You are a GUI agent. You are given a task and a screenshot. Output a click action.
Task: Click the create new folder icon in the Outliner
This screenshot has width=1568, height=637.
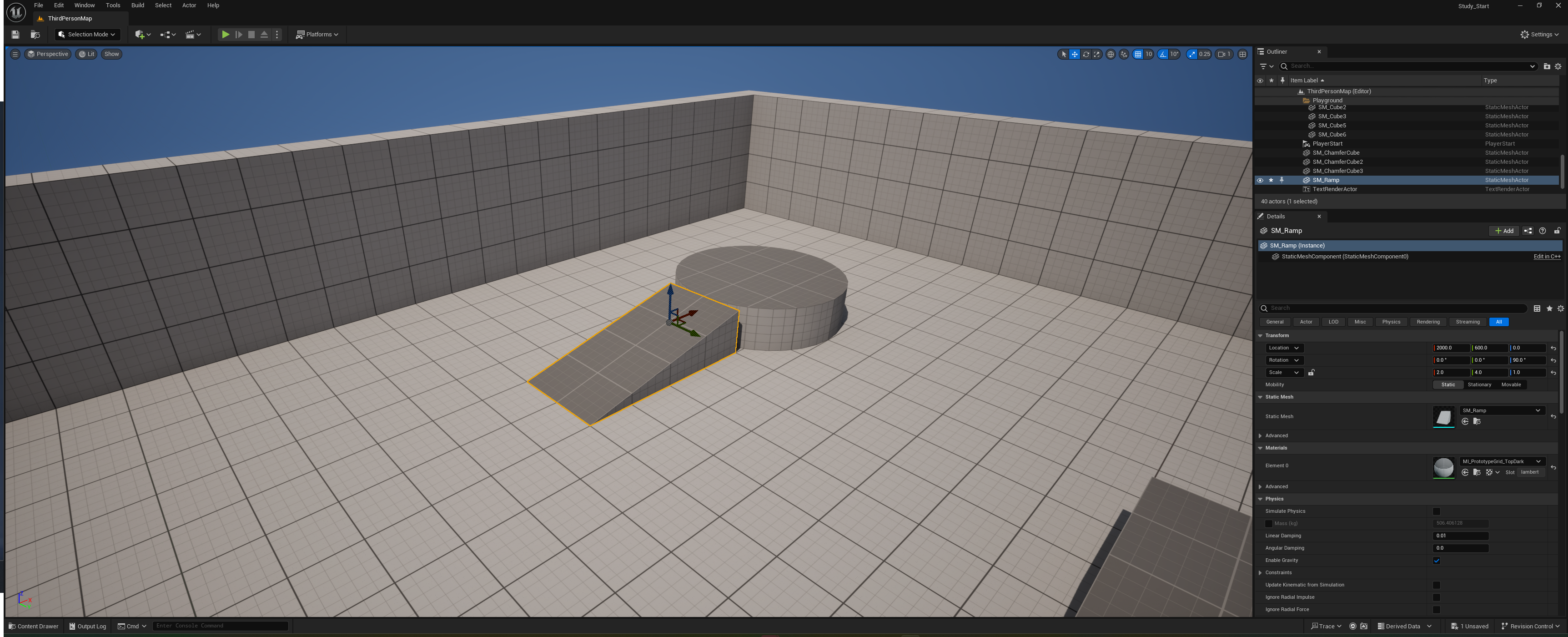(x=1547, y=66)
